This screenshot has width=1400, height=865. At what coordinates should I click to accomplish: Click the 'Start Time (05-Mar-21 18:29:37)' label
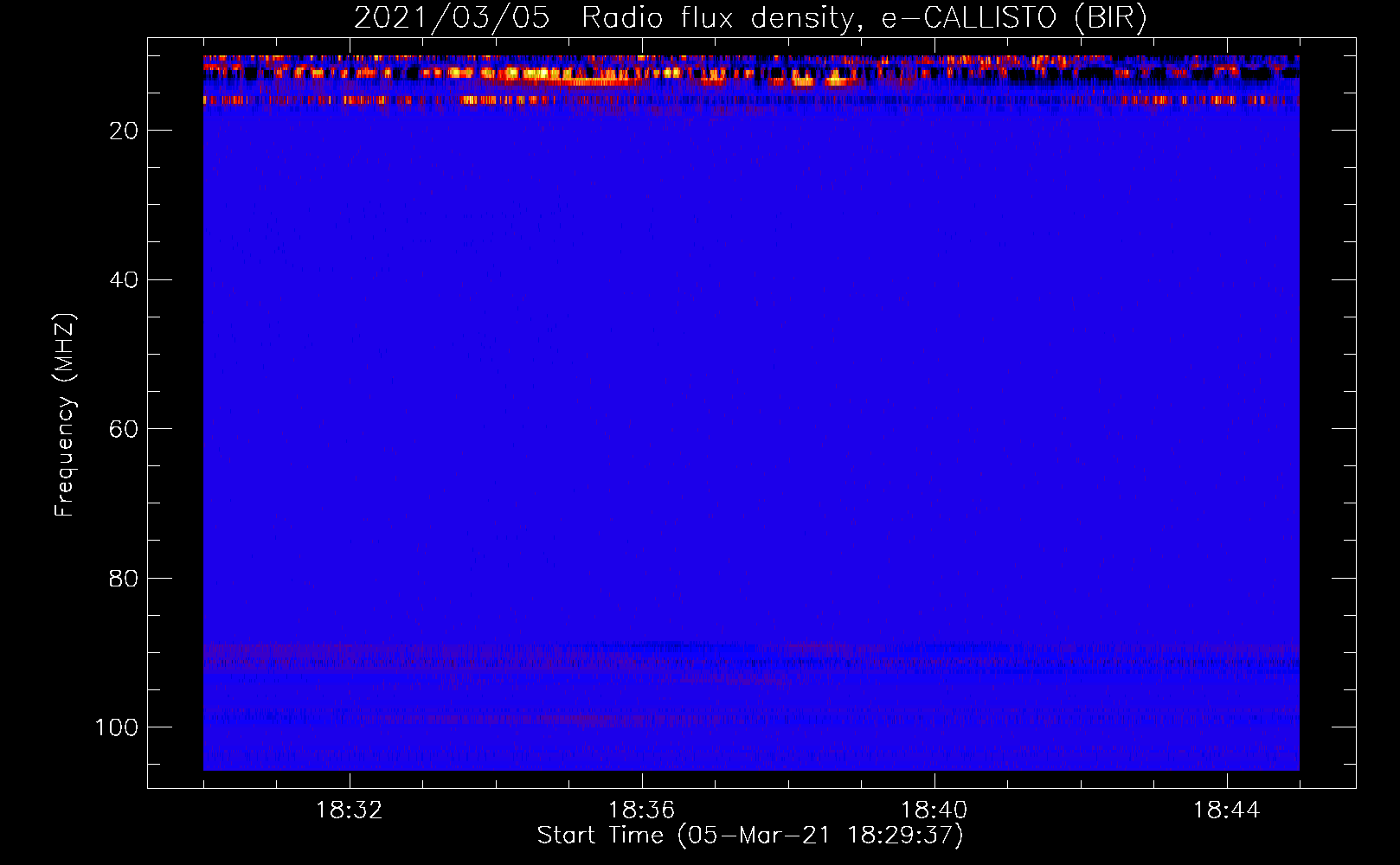click(x=750, y=836)
